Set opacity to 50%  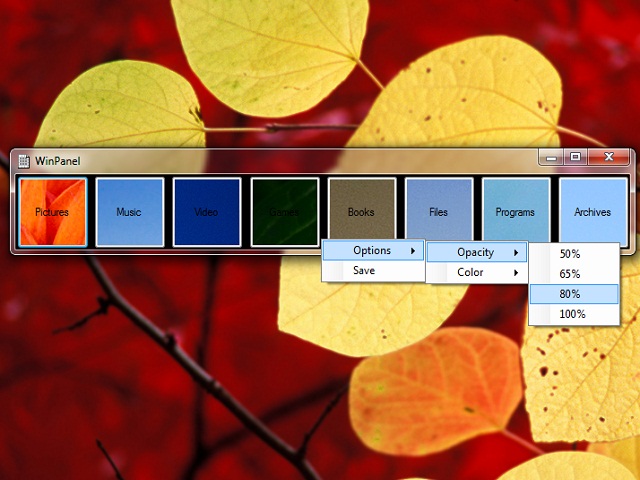click(x=574, y=254)
